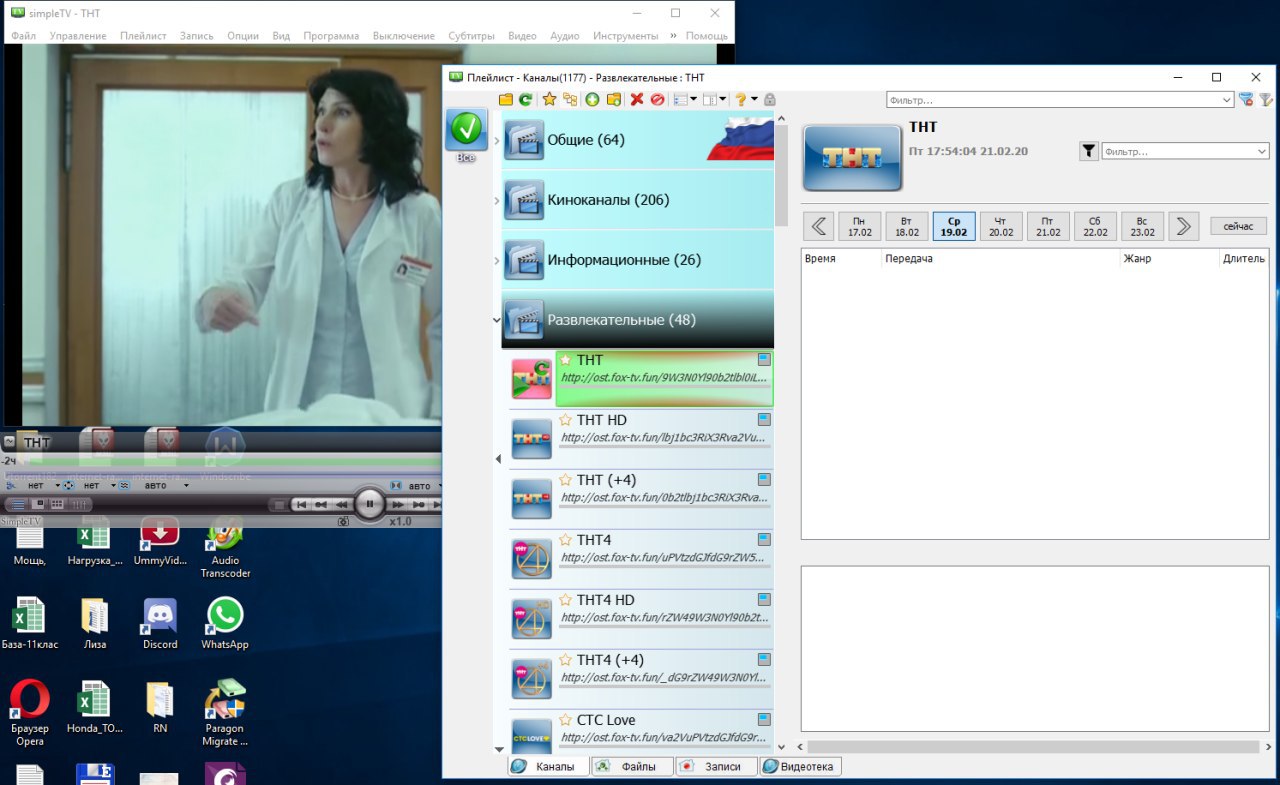
Task: Open WhatsApp desktop shortcut
Action: pos(225,624)
